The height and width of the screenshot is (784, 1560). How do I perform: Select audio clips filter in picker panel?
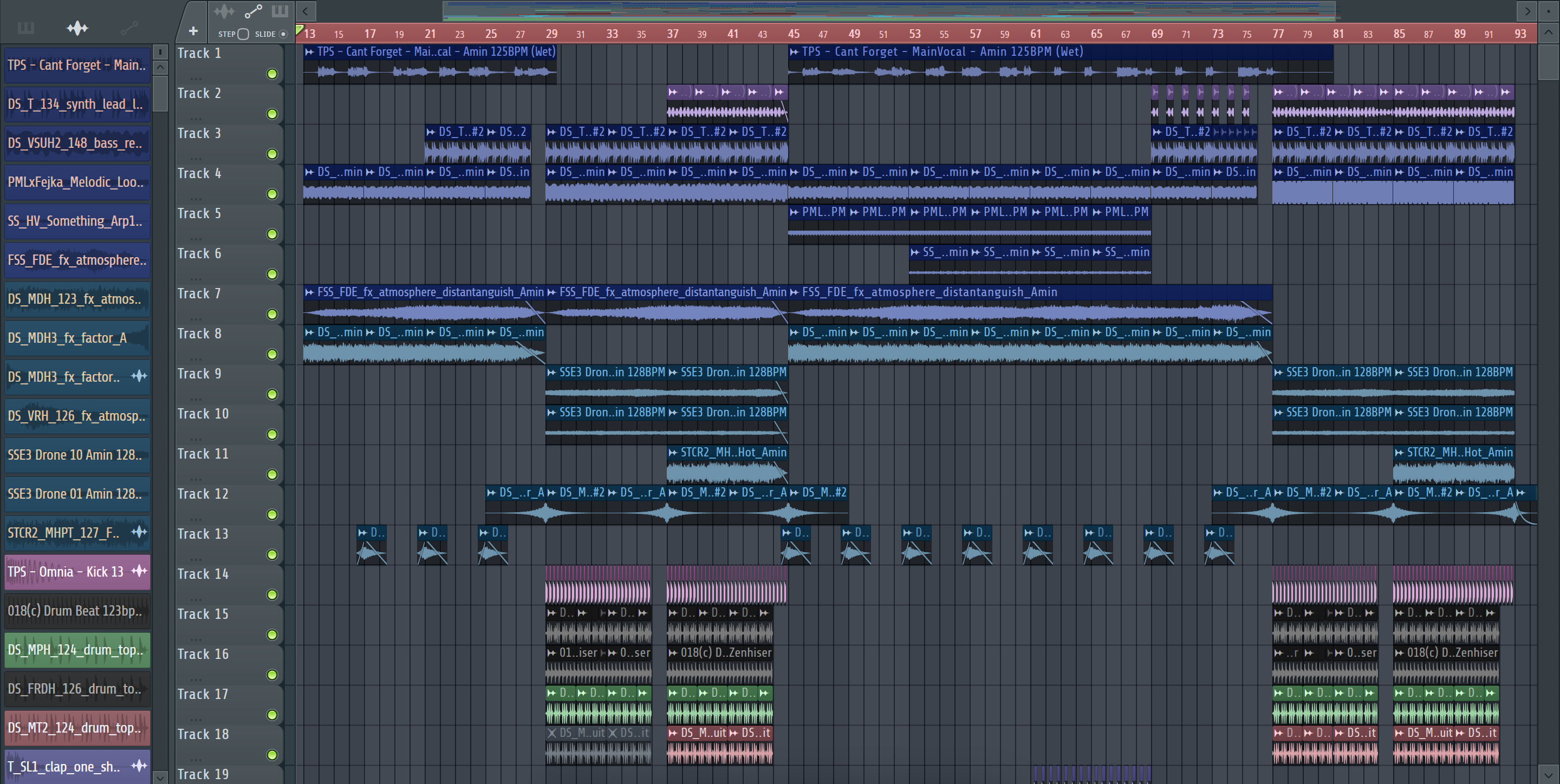(x=77, y=28)
